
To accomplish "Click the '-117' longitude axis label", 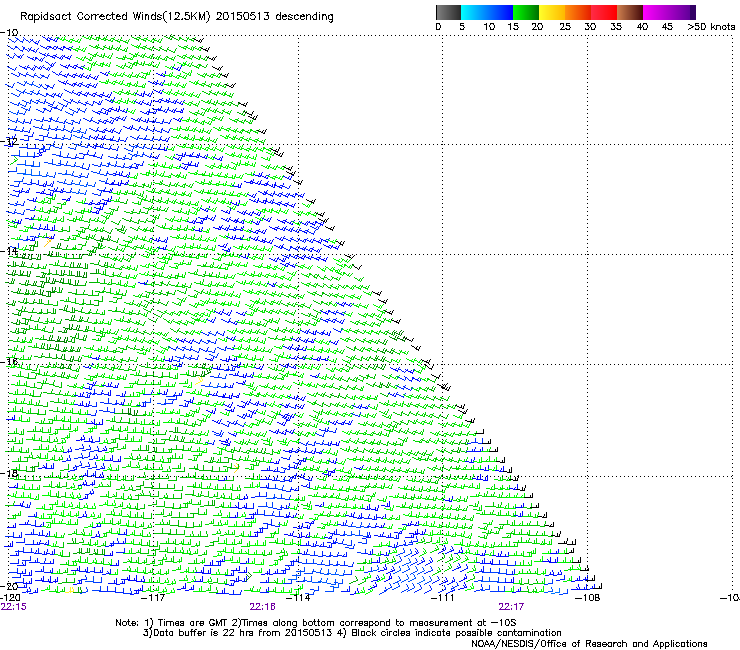I will [x=153, y=598].
